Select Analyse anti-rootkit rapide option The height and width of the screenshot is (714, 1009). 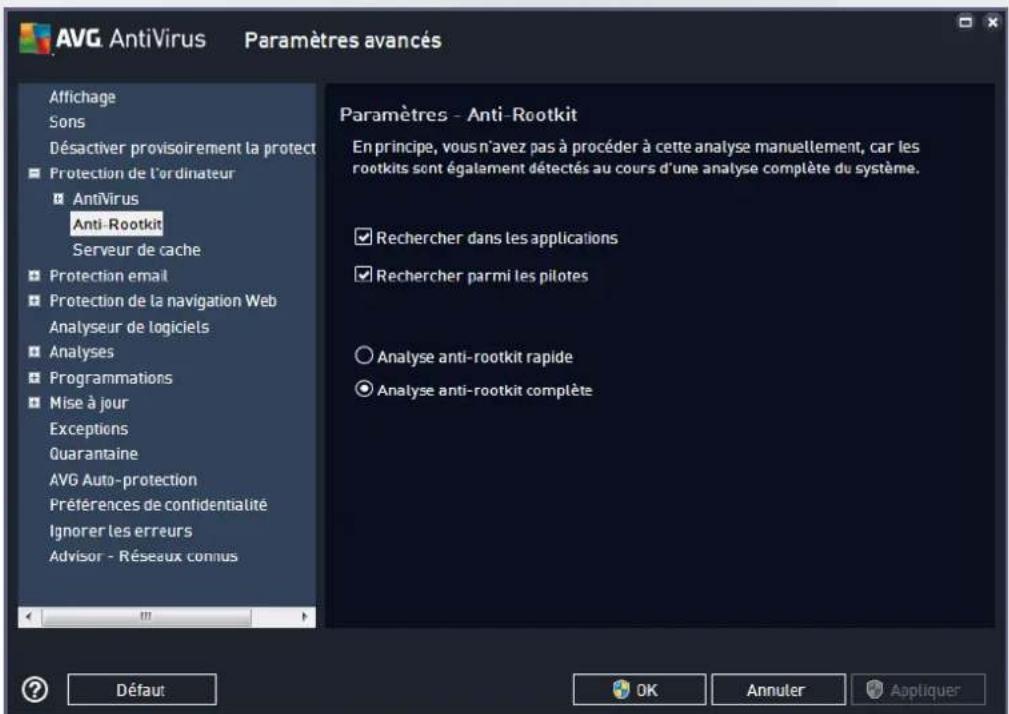[364, 355]
